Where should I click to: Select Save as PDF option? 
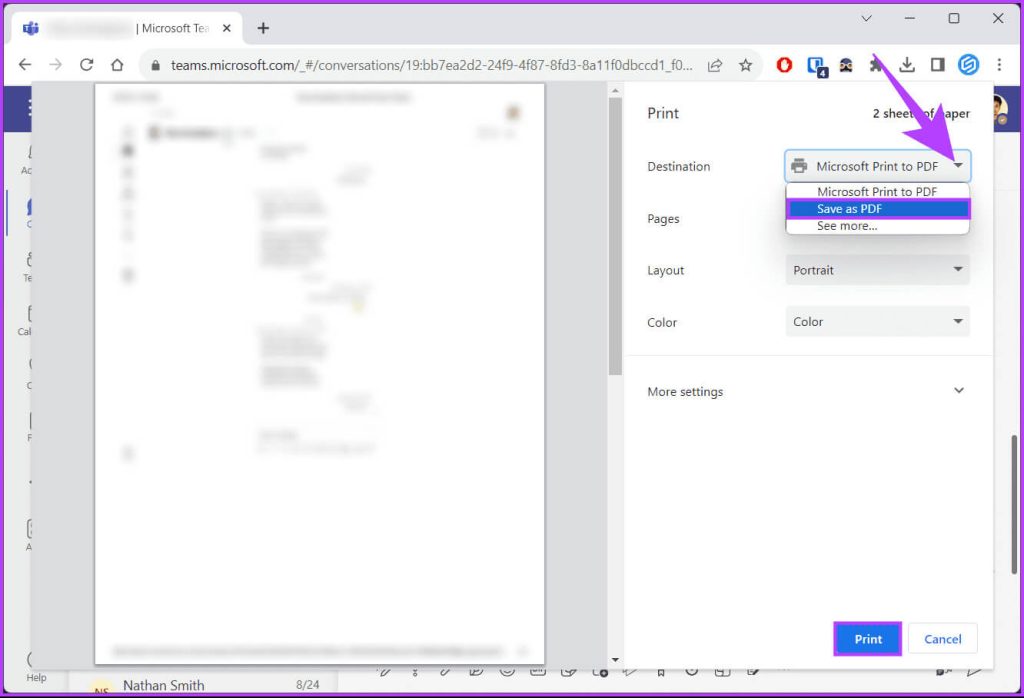877,209
